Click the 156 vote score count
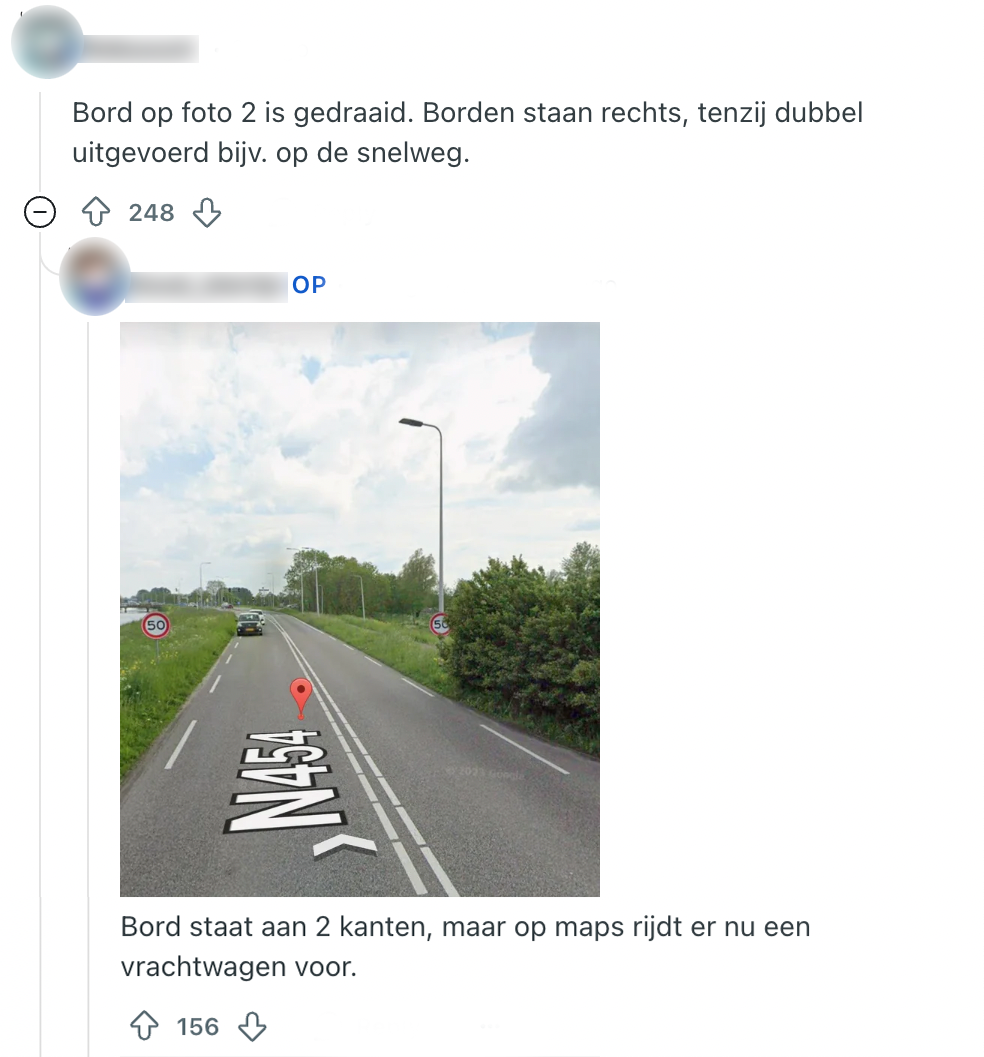The width and height of the screenshot is (984, 1057). (x=198, y=1027)
